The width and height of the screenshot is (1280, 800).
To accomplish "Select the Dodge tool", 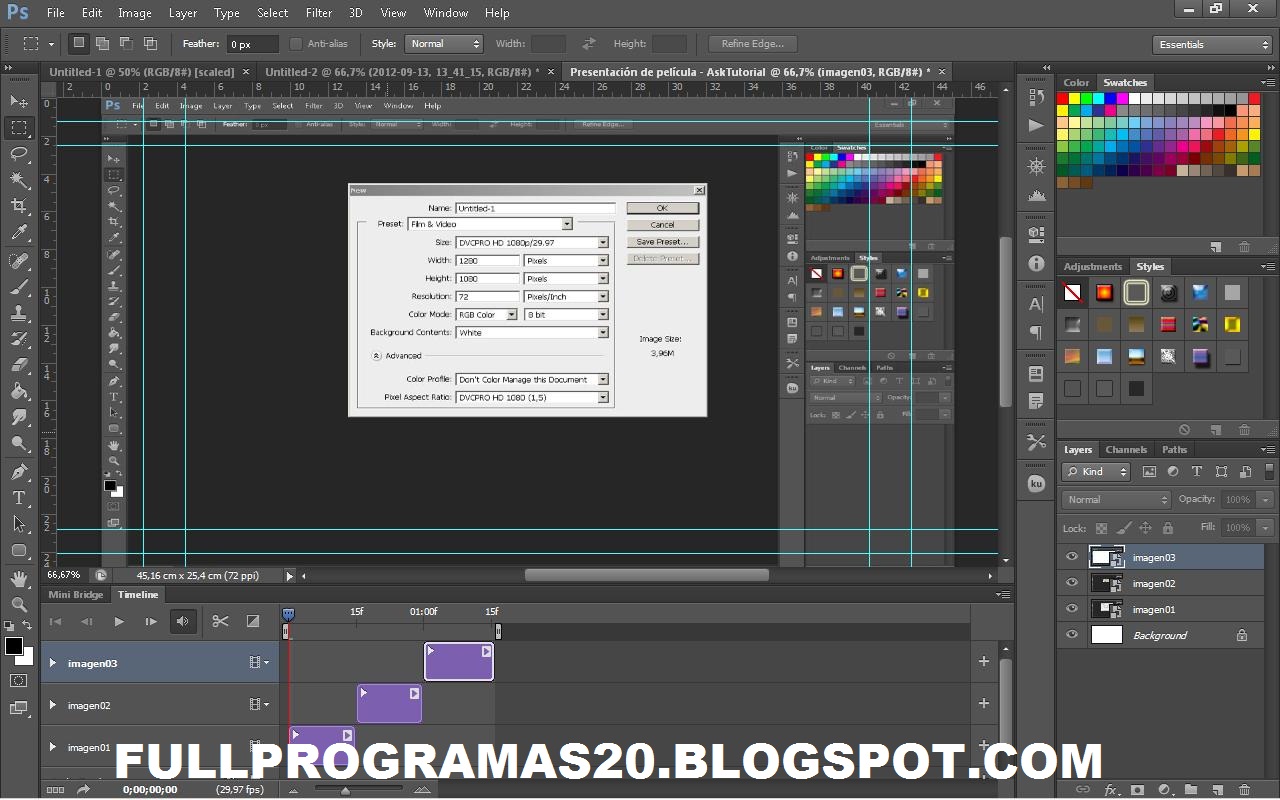I will click(x=19, y=444).
